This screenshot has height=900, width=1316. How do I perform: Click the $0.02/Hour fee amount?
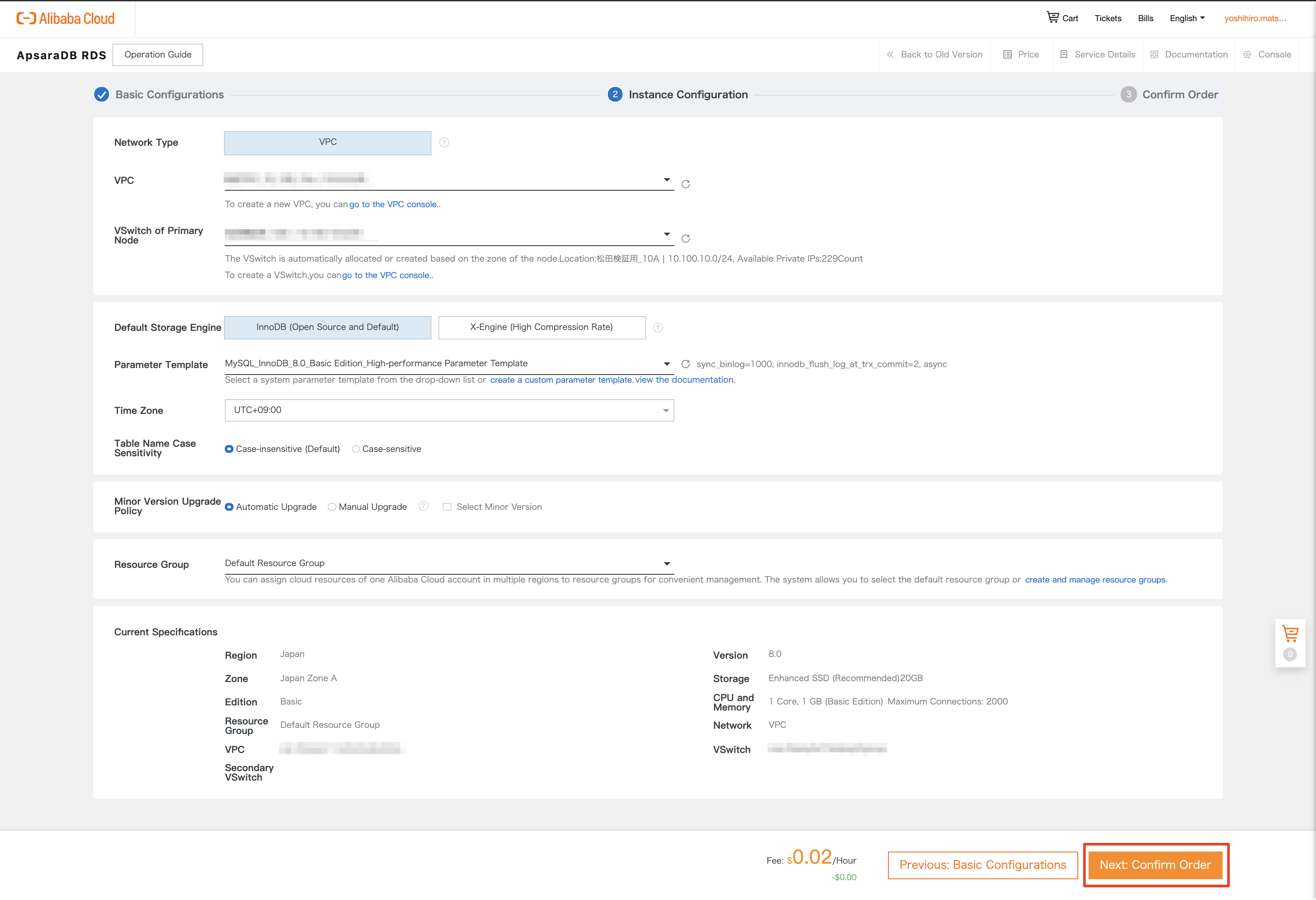tap(821, 858)
